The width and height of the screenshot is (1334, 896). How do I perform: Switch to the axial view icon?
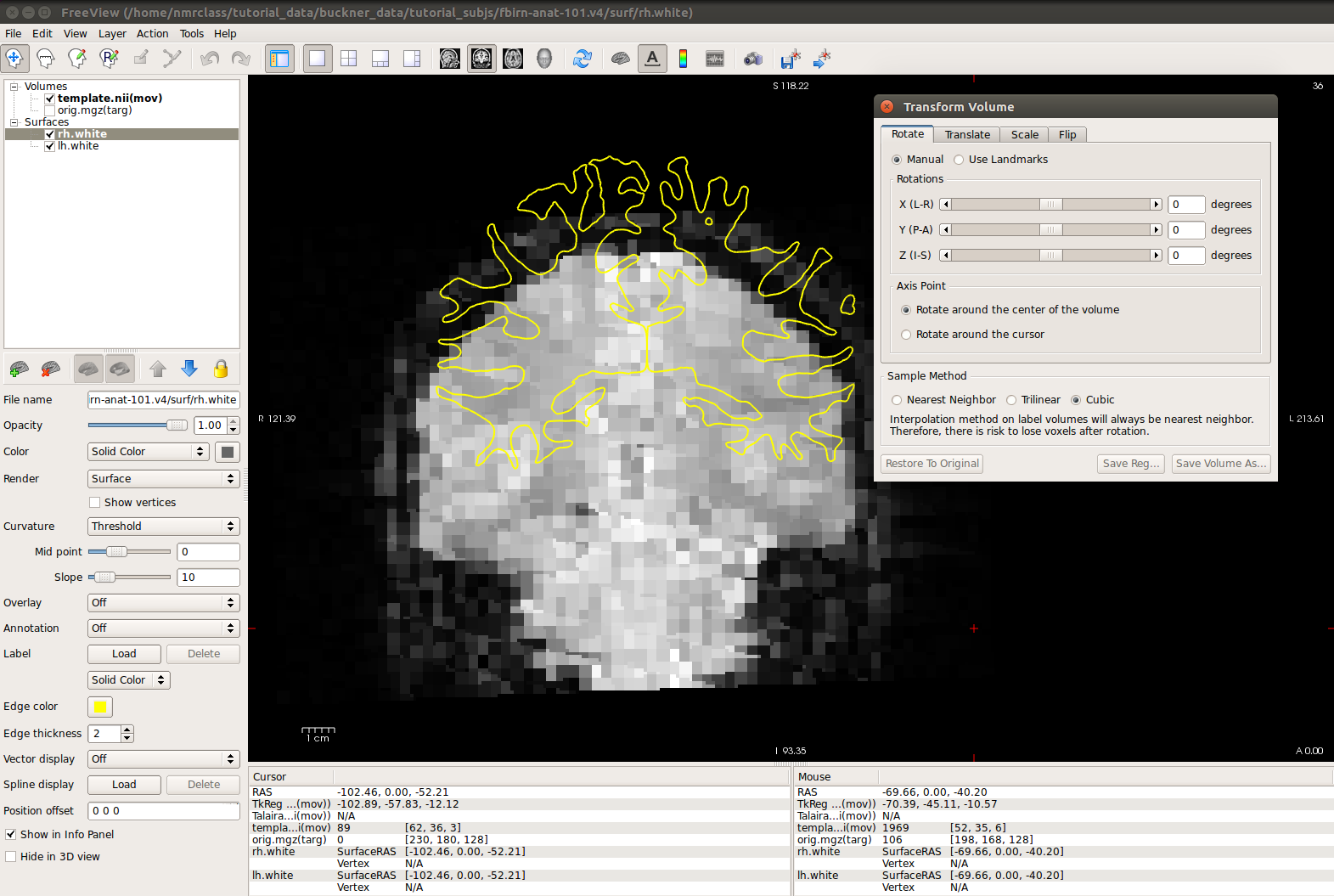513,59
